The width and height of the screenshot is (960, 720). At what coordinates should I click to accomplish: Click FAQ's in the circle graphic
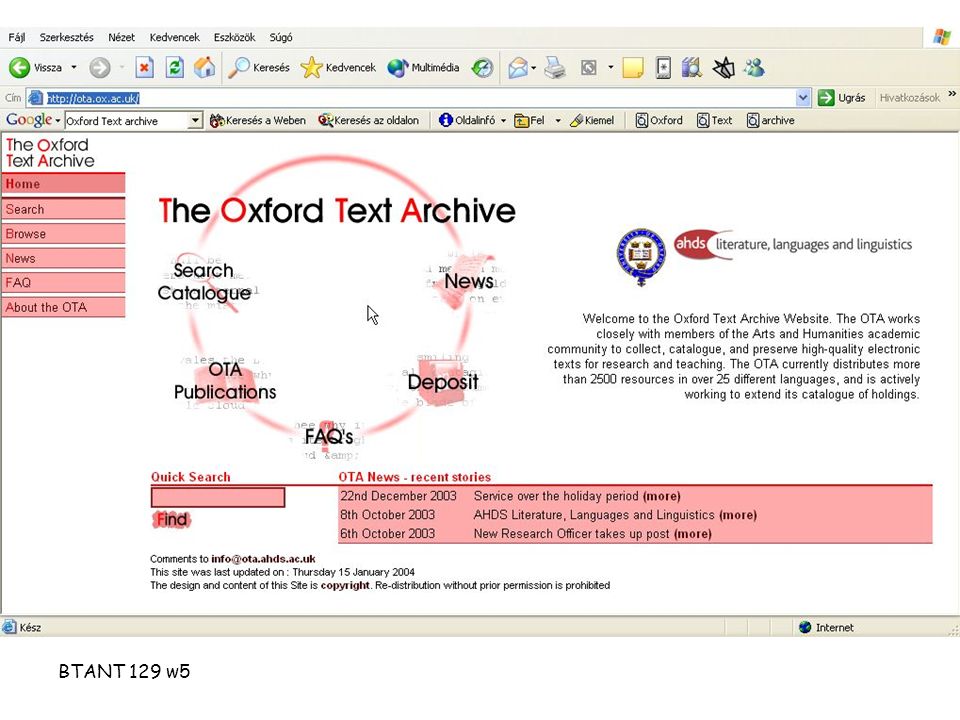click(x=329, y=436)
